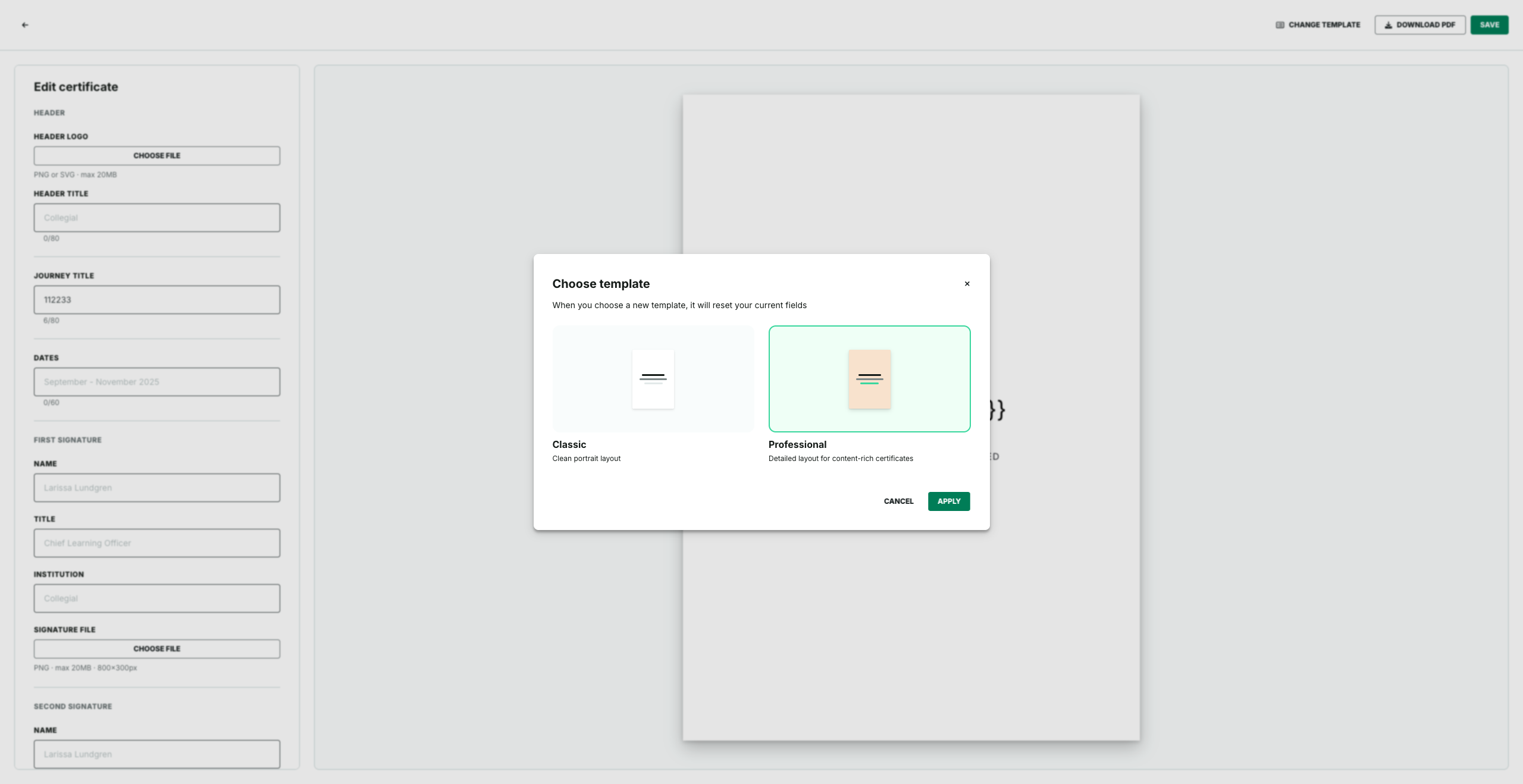Click the Choose template dialog title
Screen dimensions: 1523x784
click(601, 284)
